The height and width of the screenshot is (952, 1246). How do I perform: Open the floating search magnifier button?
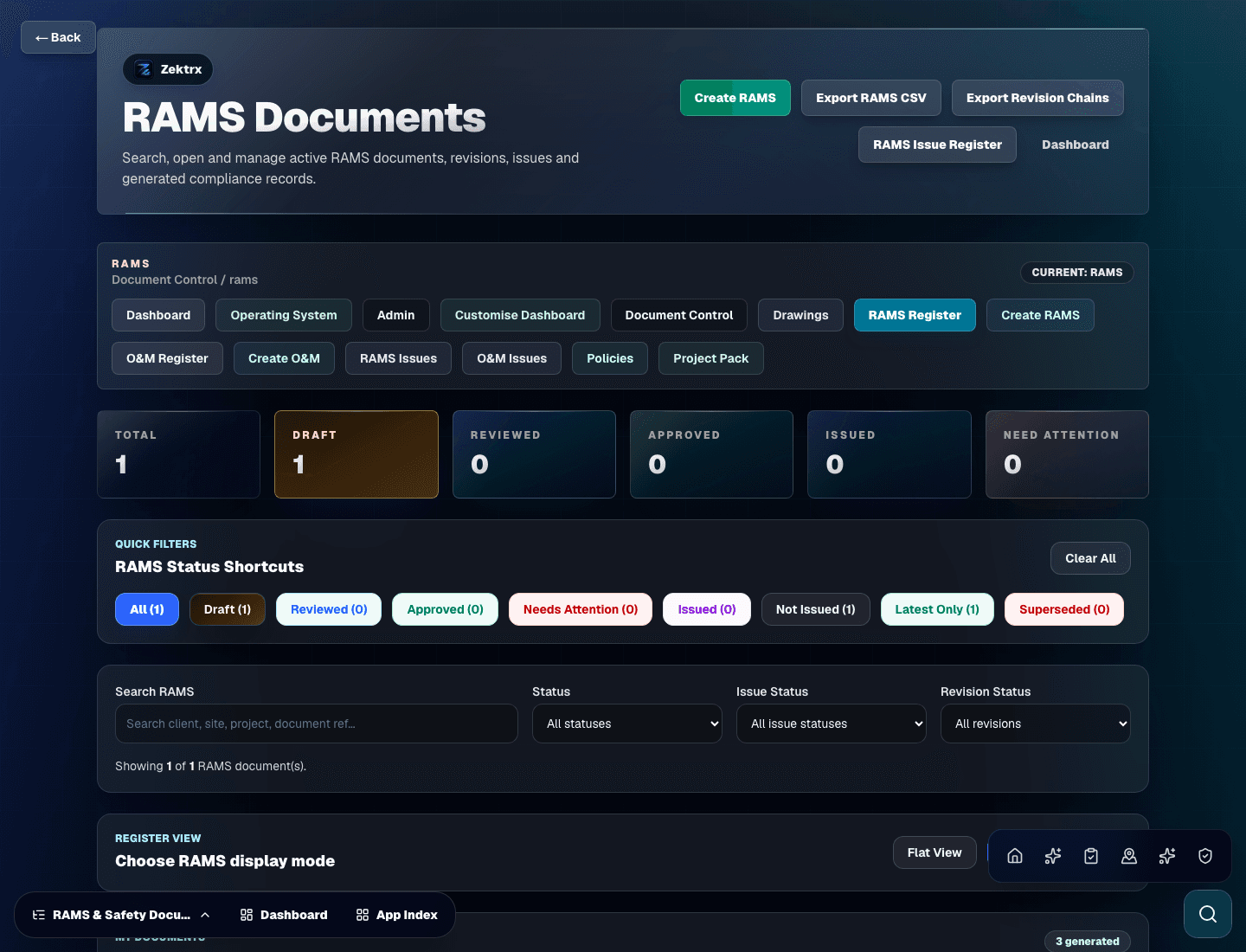pos(1208,914)
